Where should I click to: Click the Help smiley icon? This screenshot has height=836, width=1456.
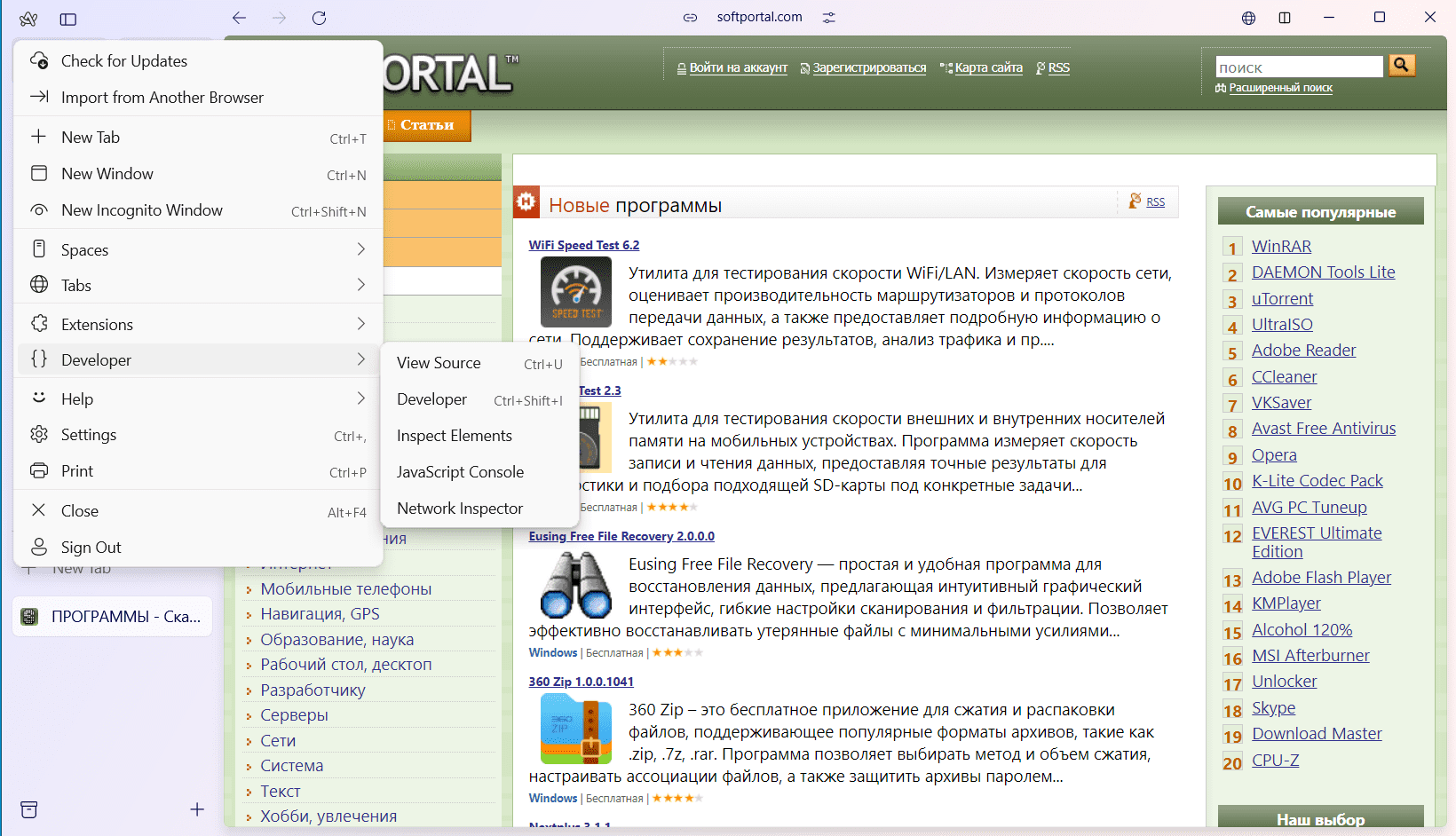pos(39,398)
